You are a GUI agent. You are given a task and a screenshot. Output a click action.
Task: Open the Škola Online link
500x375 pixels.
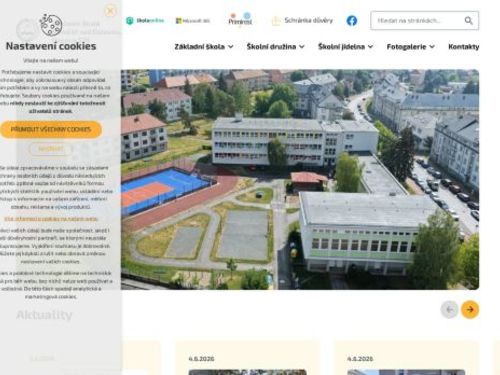click(145, 20)
